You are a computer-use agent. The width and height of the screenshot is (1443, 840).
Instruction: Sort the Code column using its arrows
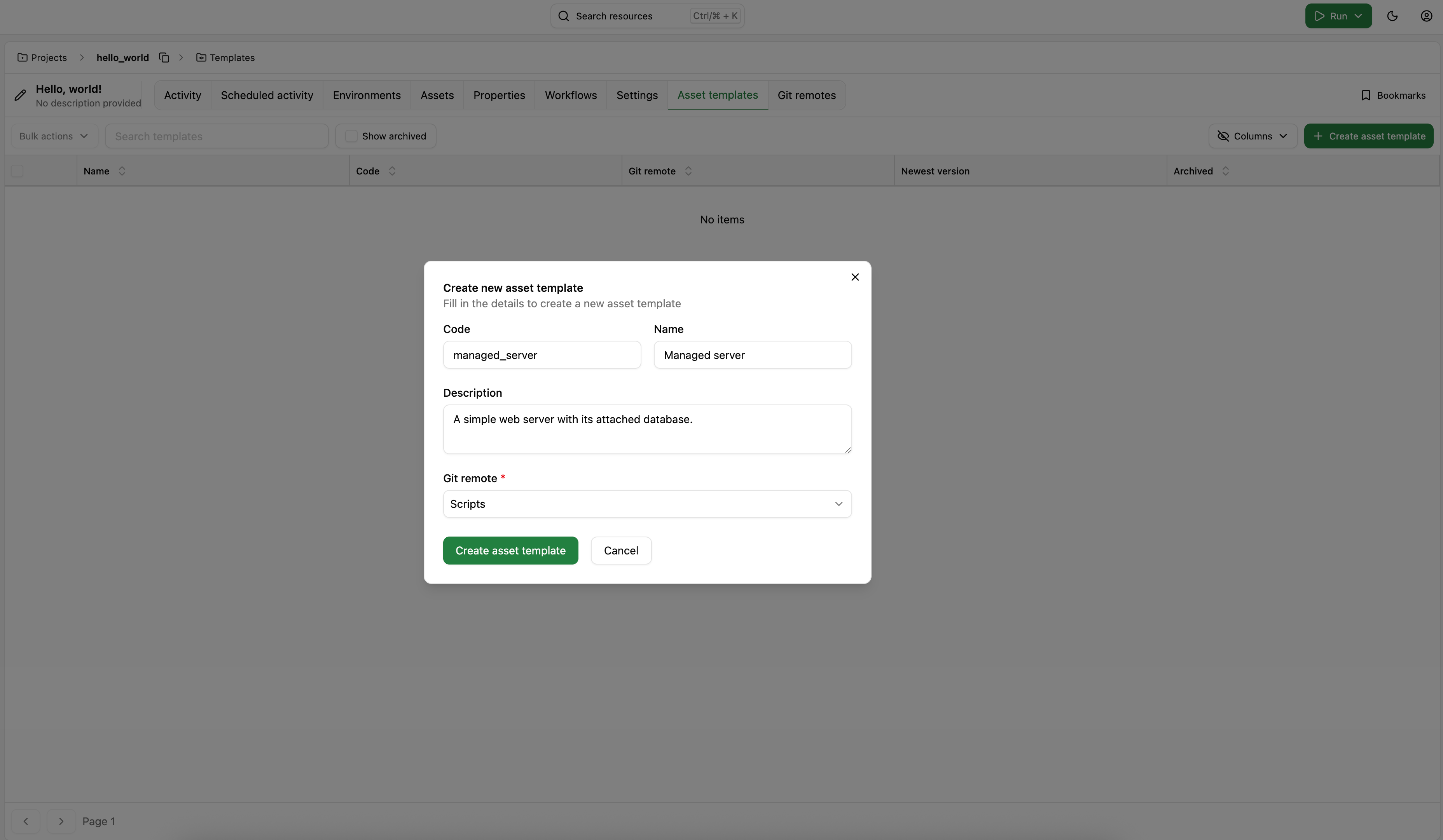point(392,171)
